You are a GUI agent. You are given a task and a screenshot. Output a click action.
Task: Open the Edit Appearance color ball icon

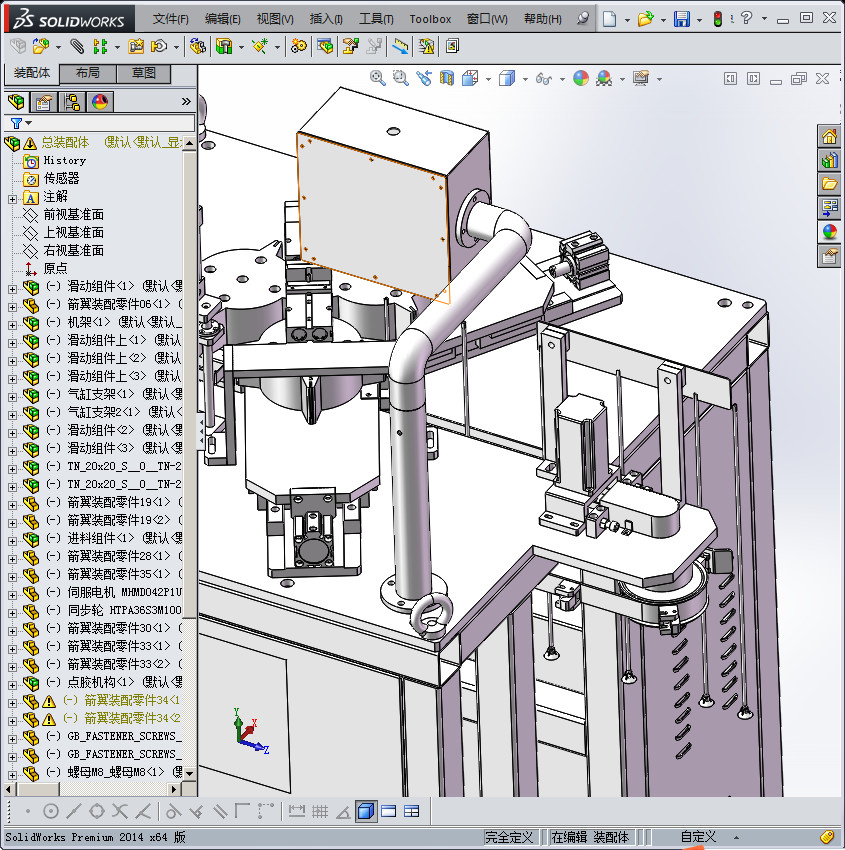[581, 78]
